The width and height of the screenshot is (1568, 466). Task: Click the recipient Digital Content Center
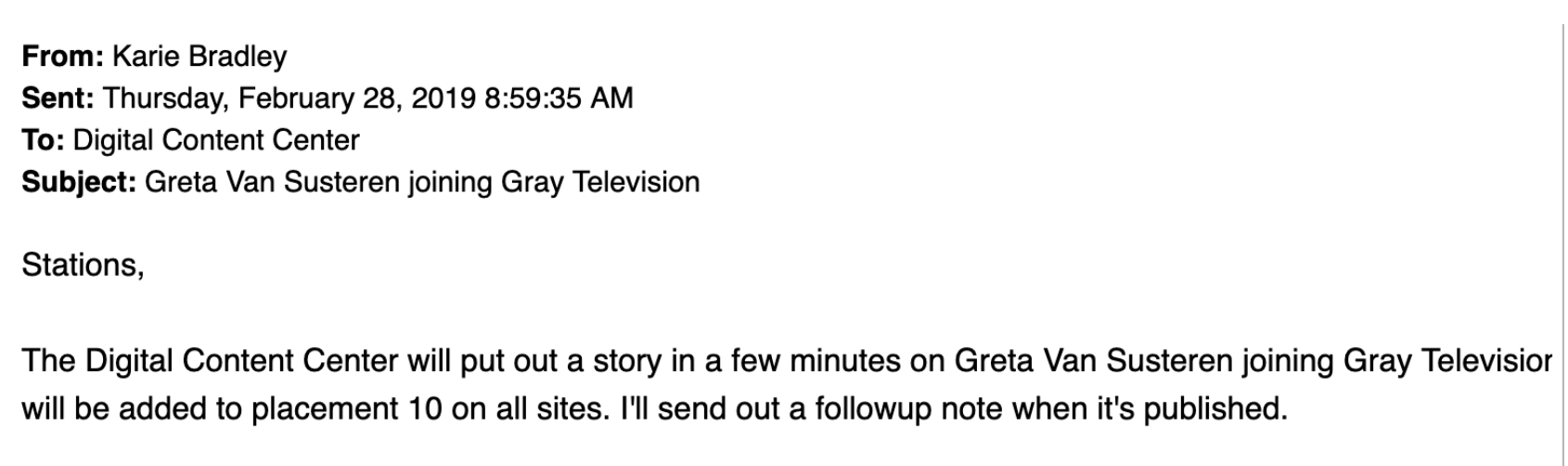point(215,140)
